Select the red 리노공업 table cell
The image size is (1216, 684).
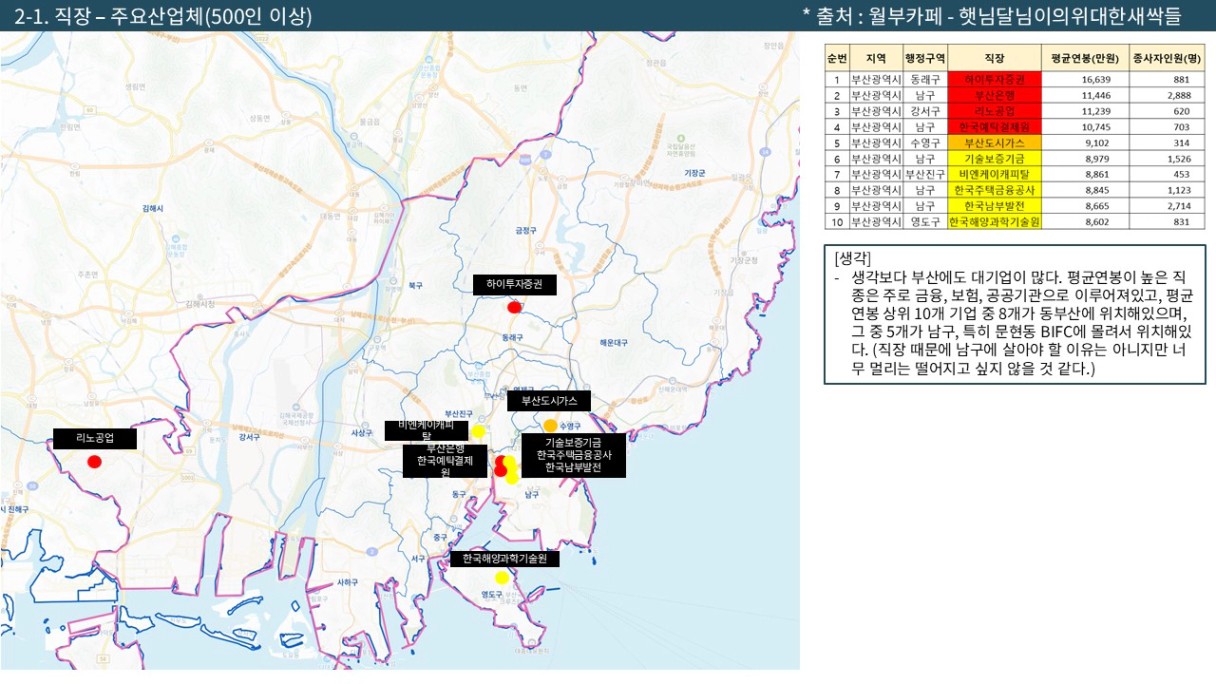coord(995,110)
